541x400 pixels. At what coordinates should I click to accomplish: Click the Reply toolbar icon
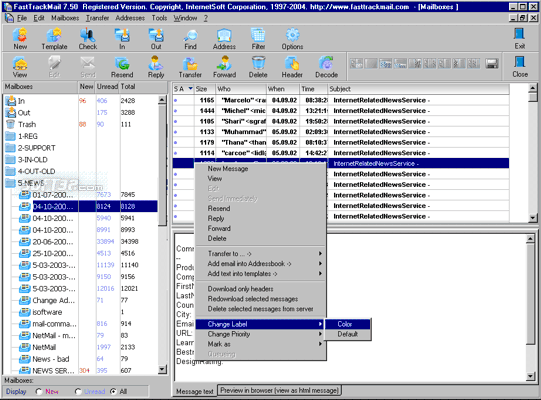click(x=156, y=67)
